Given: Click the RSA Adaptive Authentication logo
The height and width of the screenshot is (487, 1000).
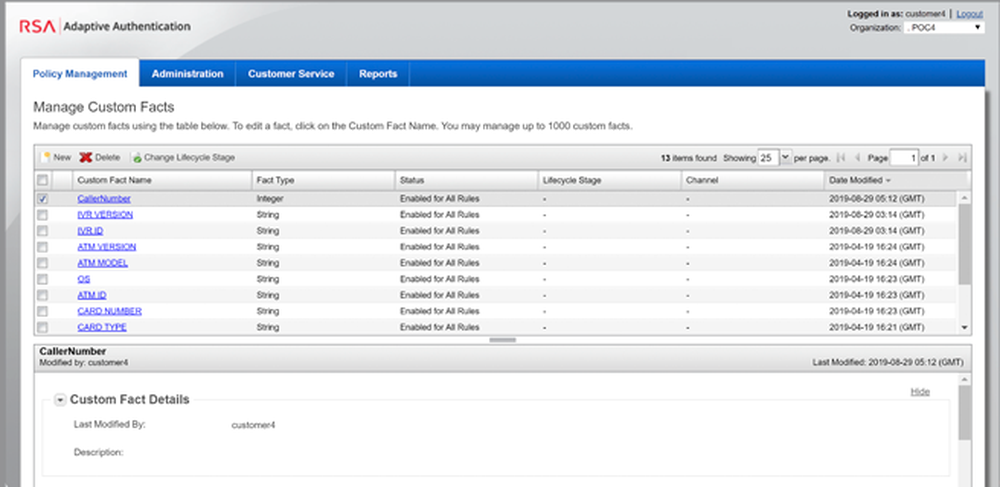Looking at the screenshot, I should point(105,27).
